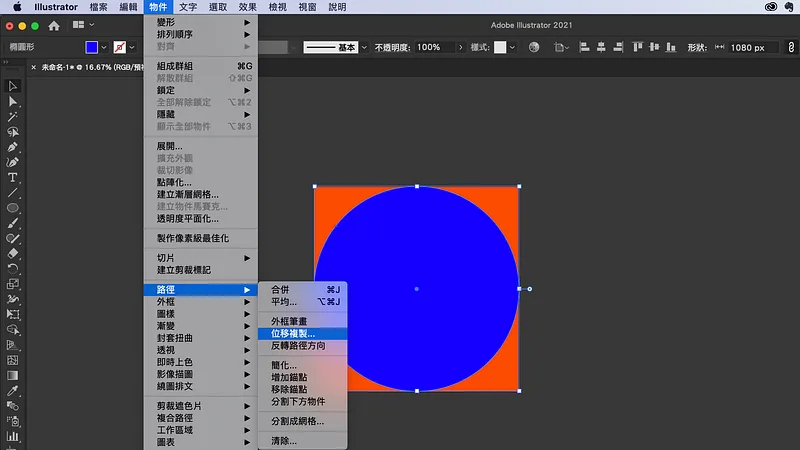Click the opacity value field 100%
Screen dimensions: 800x450
(434, 47)
